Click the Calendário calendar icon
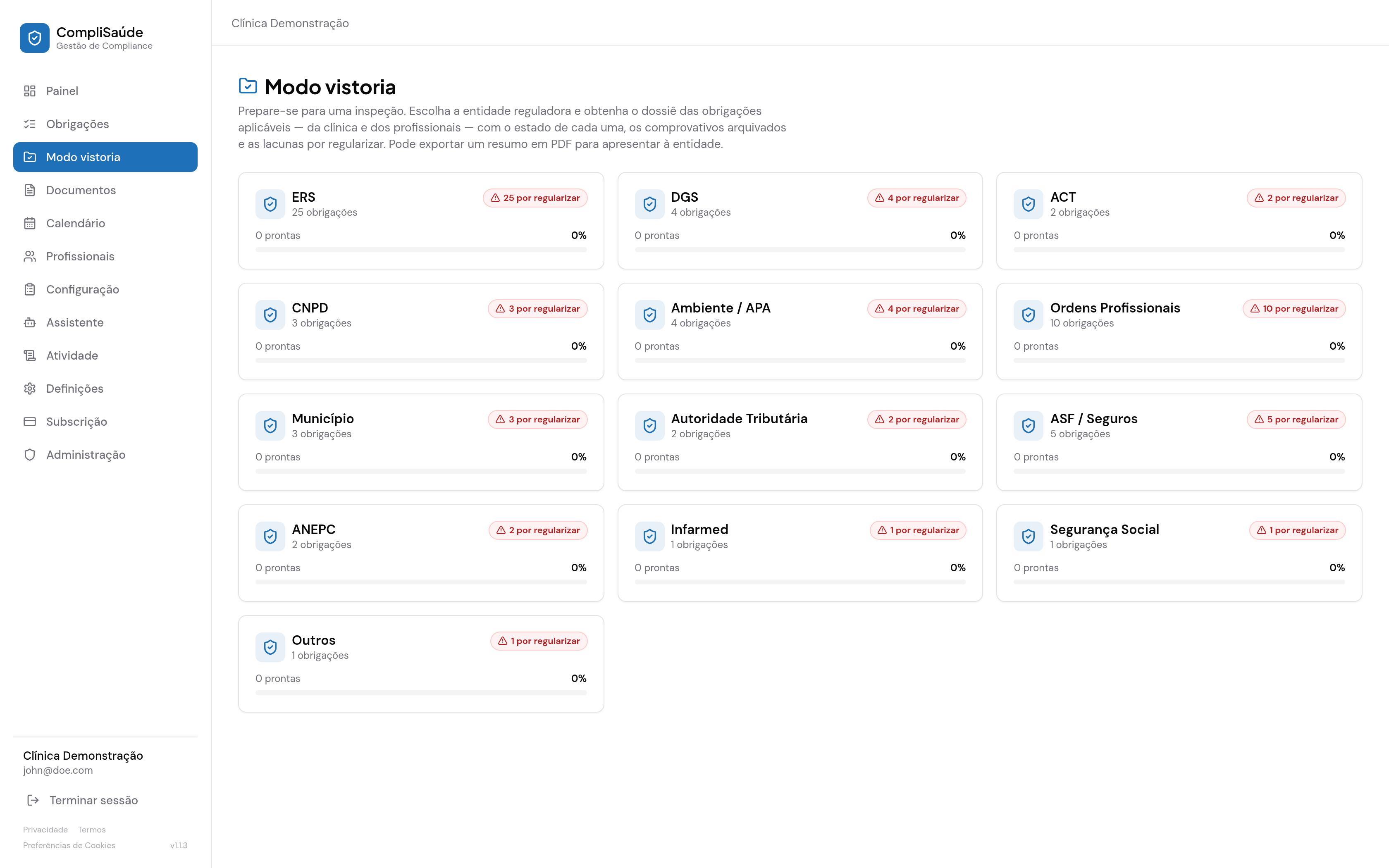 pos(30,223)
